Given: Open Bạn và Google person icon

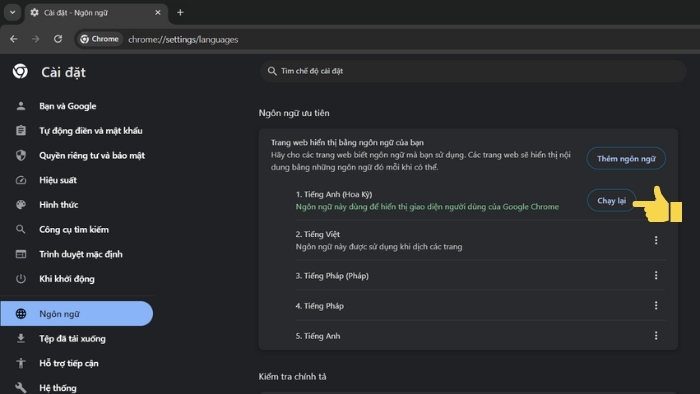Looking at the screenshot, I should 21,106.
